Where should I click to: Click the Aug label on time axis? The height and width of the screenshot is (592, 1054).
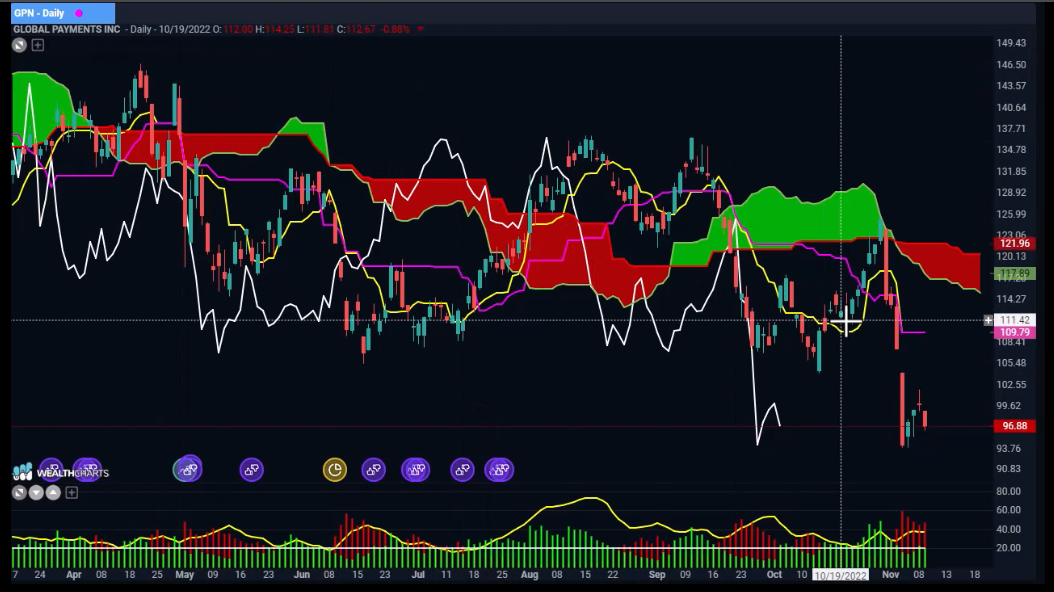(x=529, y=575)
